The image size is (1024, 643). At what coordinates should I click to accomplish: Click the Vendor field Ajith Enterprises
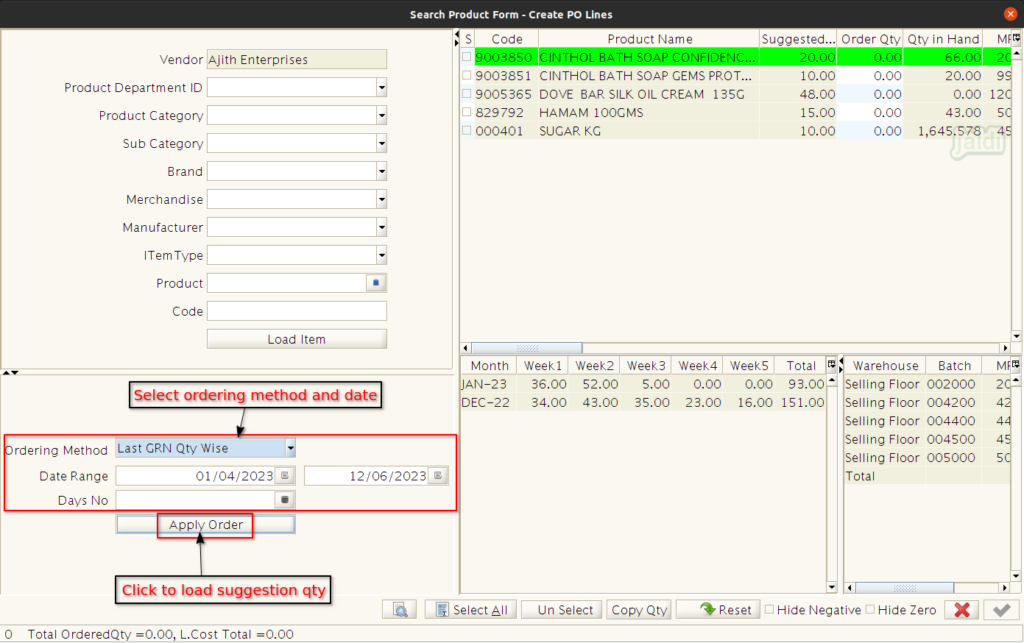click(x=296, y=59)
